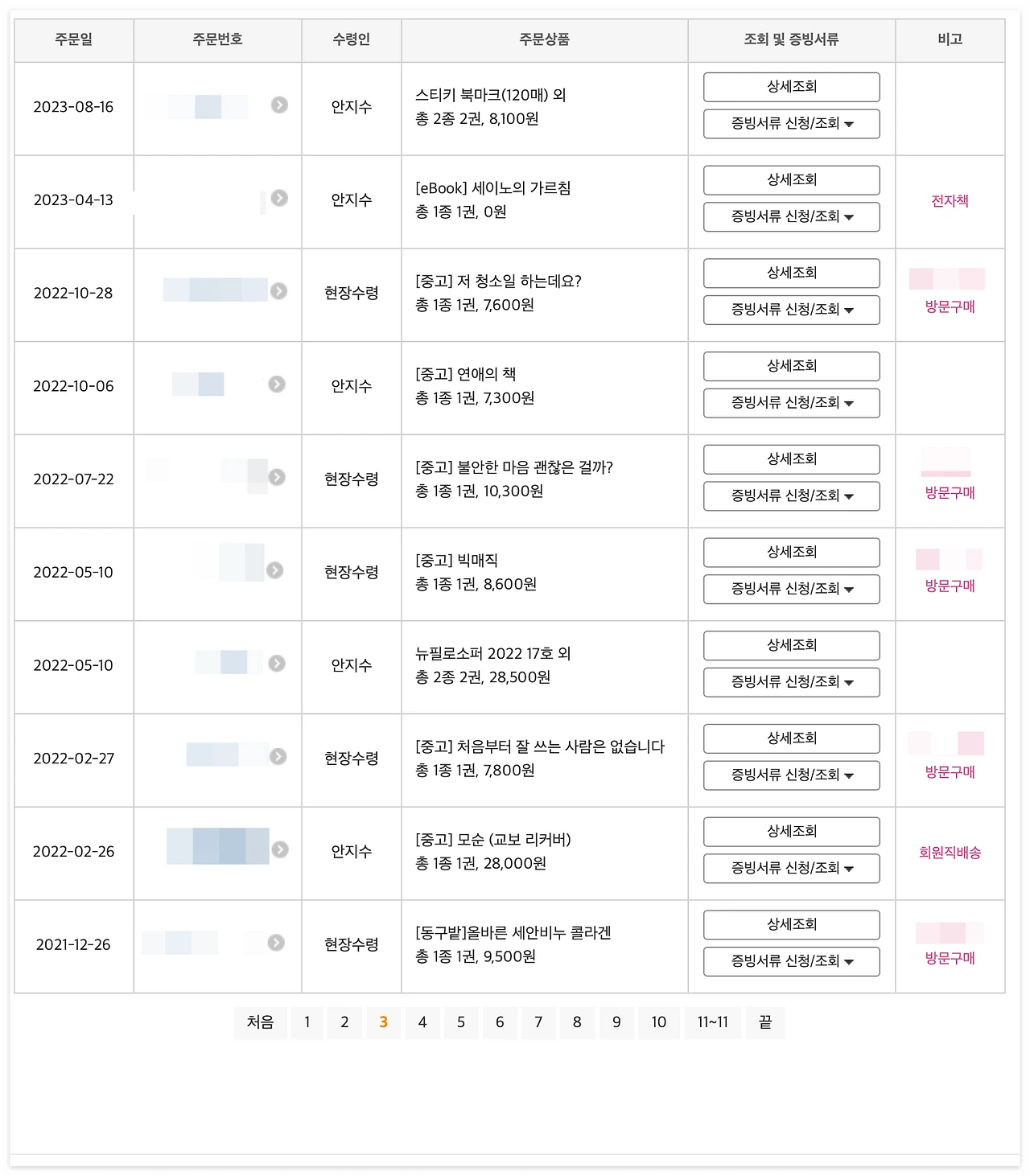The image size is (1030, 1176).
Task: Expand 증빙서류 신청/조회 dropdown for 세이노의 가르침 order
Action: [x=792, y=217]
